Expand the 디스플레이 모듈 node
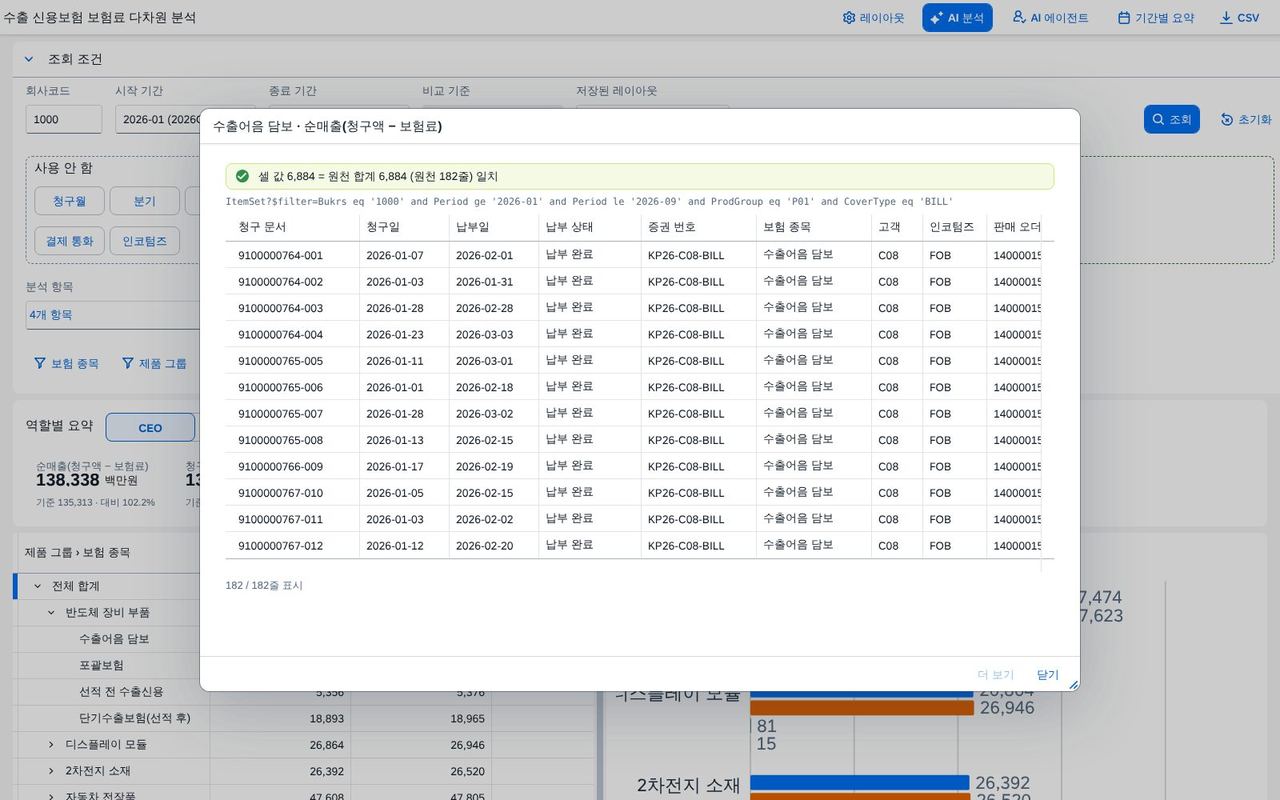 52,744
